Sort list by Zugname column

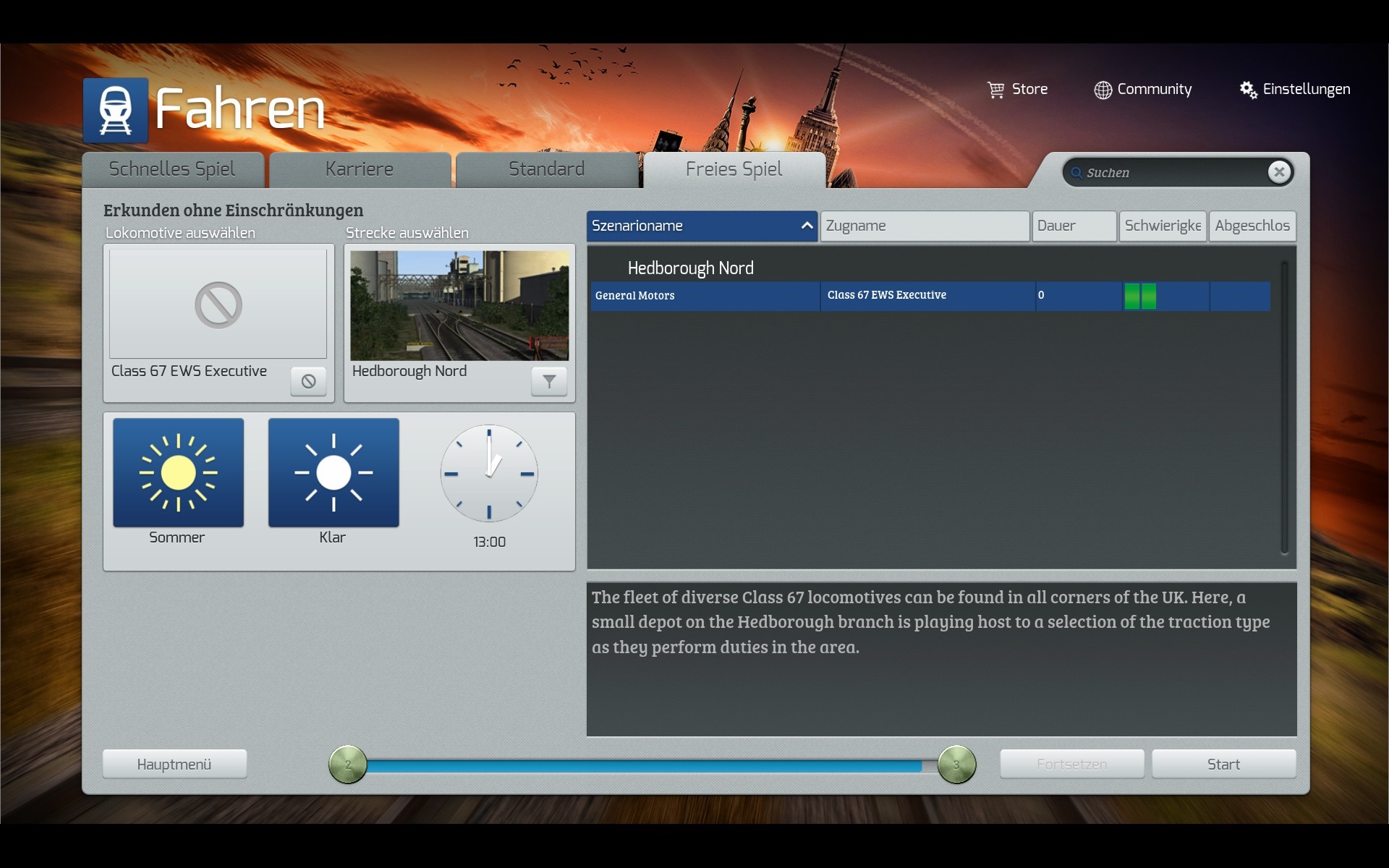tap(924, 226)
